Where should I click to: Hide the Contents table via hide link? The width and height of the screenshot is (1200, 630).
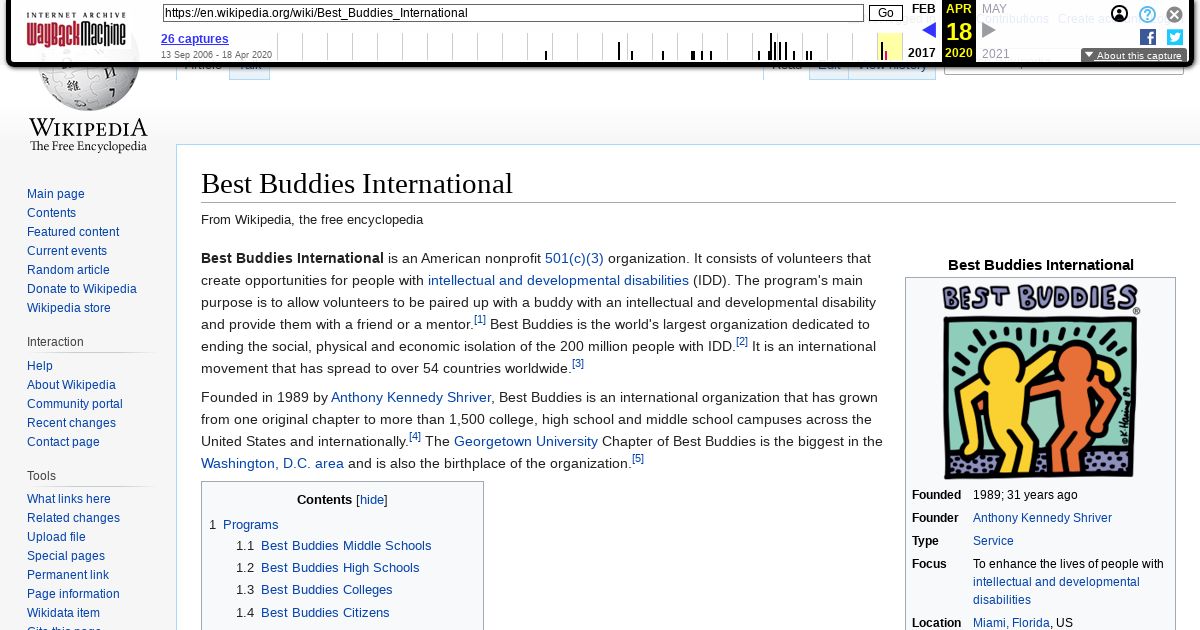[372, 500]
